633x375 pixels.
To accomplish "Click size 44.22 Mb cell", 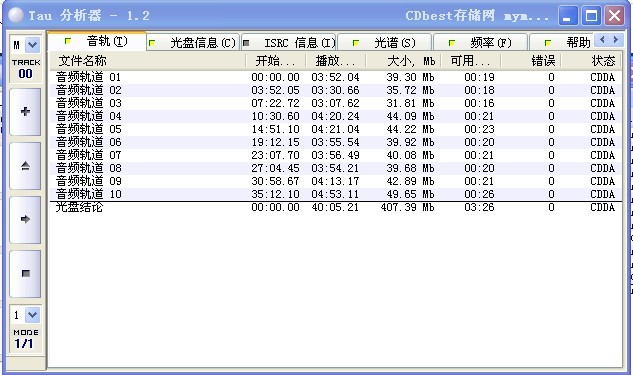I will [x=410, y=129].
